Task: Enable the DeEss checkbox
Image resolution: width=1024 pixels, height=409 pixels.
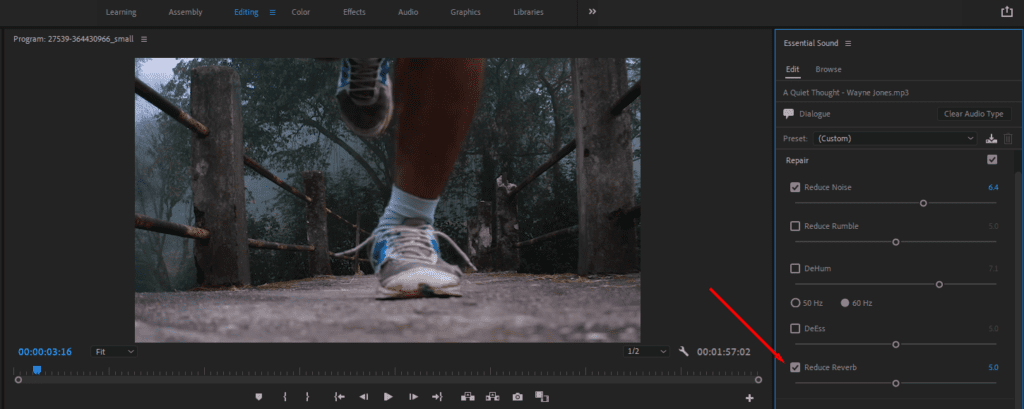Action: pos(795,329)
